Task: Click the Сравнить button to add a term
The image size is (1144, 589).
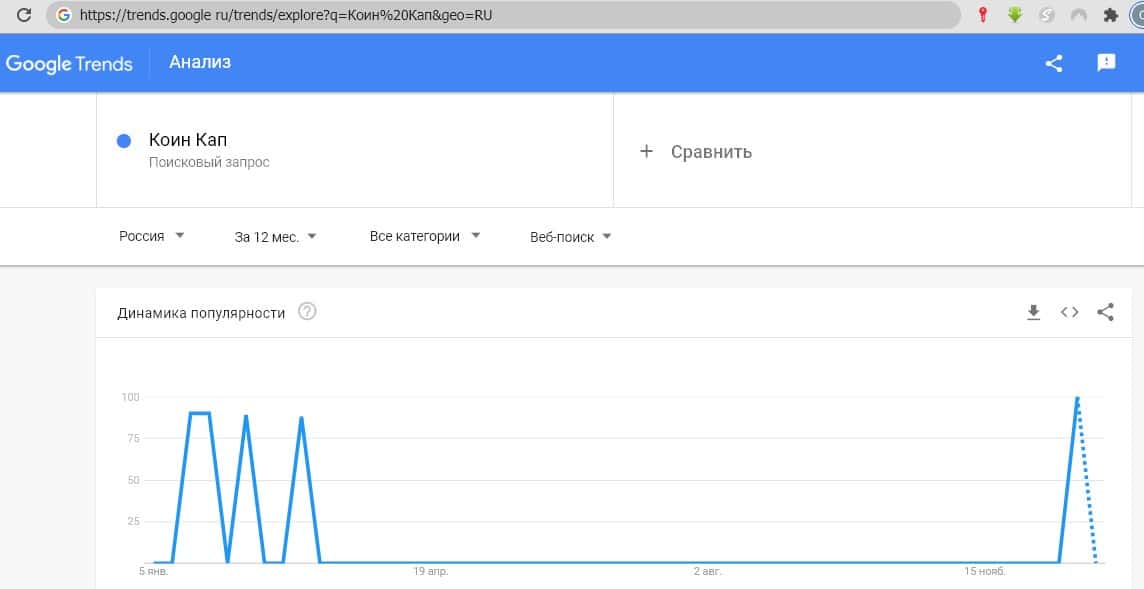Action: click(696, 152)
